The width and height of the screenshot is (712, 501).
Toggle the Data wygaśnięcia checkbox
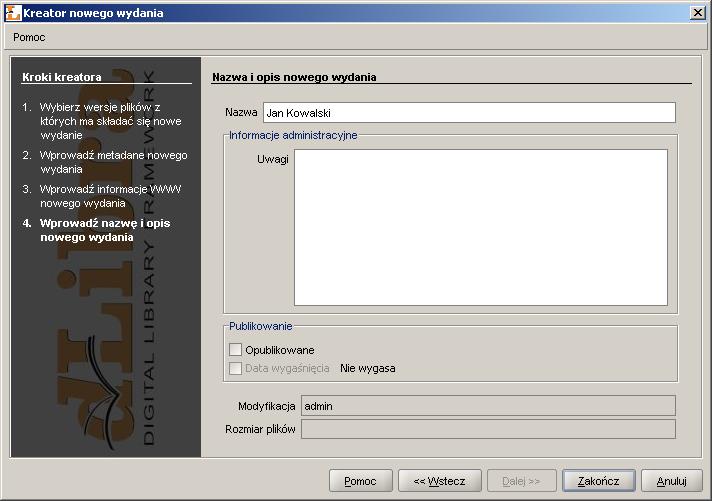coord(235,368)
